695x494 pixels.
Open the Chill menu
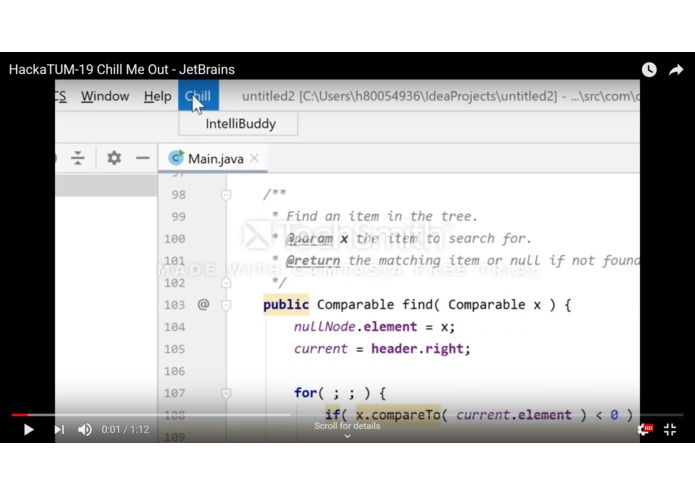point(198,95)
